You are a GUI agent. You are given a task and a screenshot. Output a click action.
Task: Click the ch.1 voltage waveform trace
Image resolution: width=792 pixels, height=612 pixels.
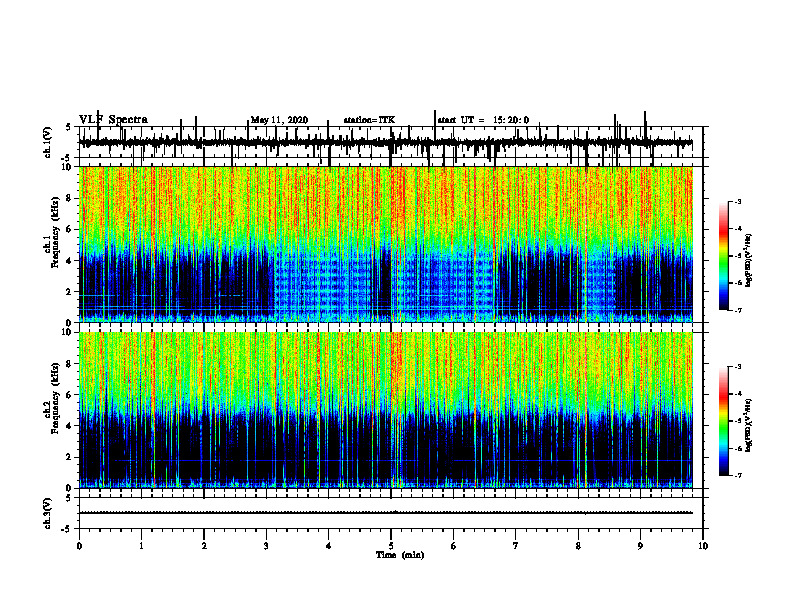click(x=386, y=143)
